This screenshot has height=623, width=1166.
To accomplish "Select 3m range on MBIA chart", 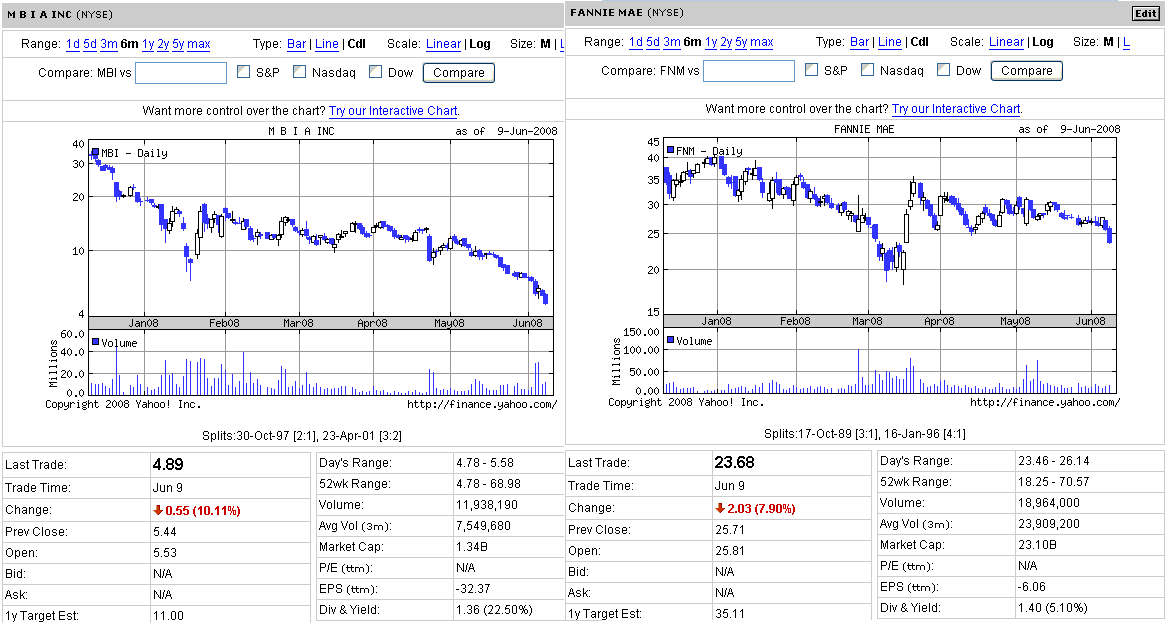I will coord(109,44).
